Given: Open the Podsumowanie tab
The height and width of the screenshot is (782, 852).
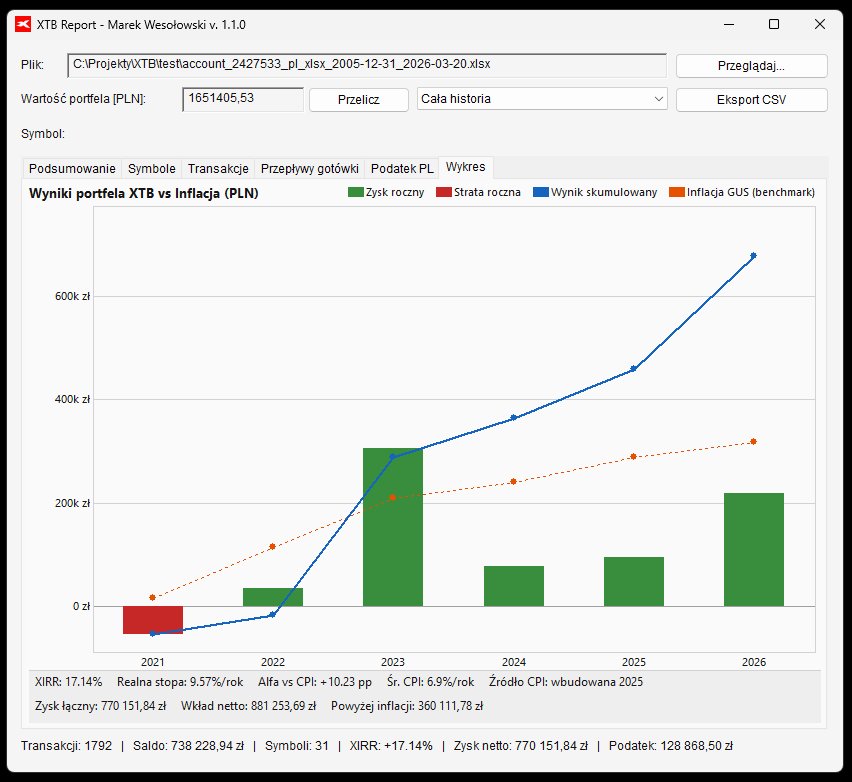Looking at the screenshot, I should tap(72, 168).
